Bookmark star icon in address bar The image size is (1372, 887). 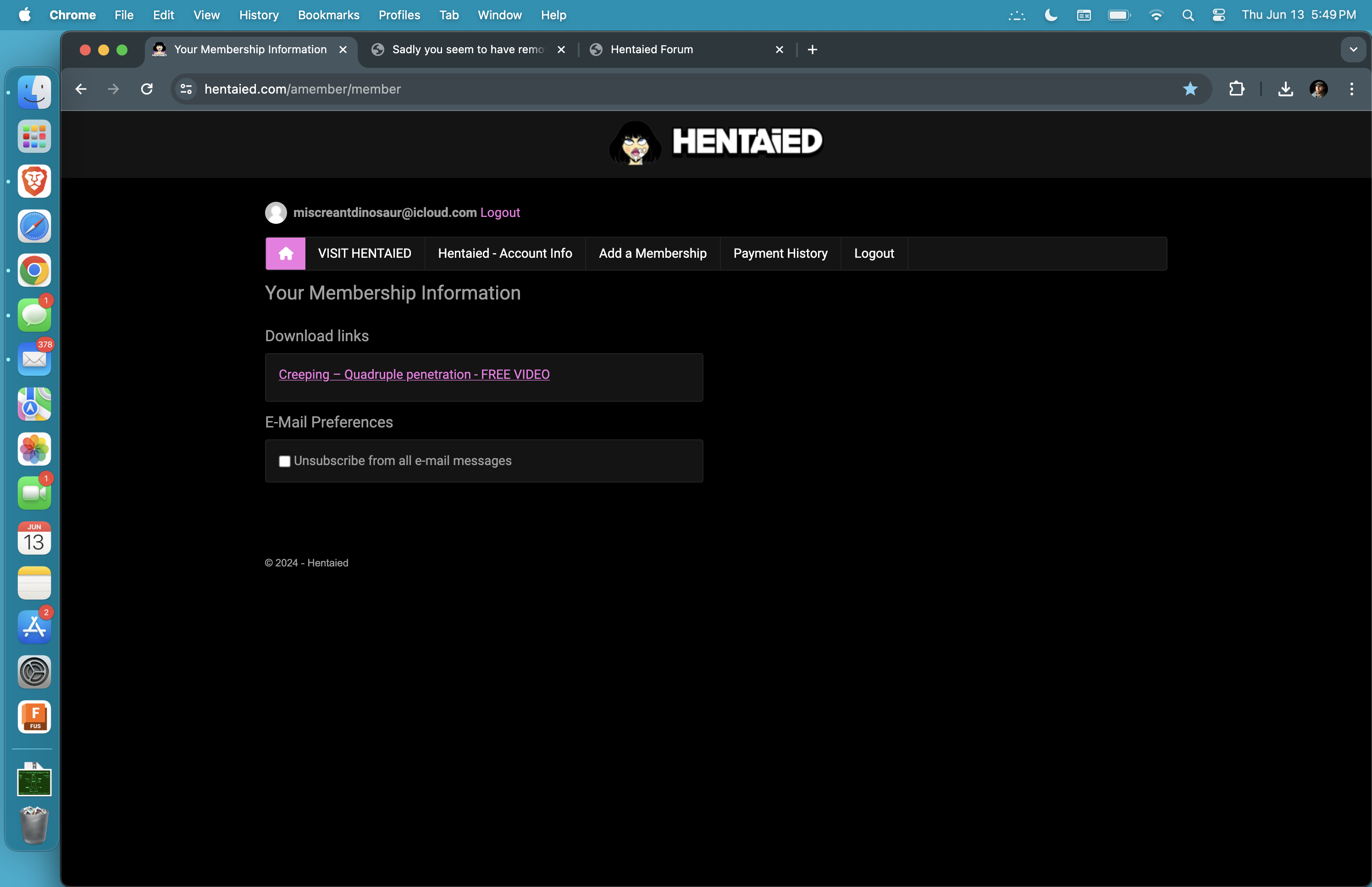pyautogui.click(x=1189, y=89)
